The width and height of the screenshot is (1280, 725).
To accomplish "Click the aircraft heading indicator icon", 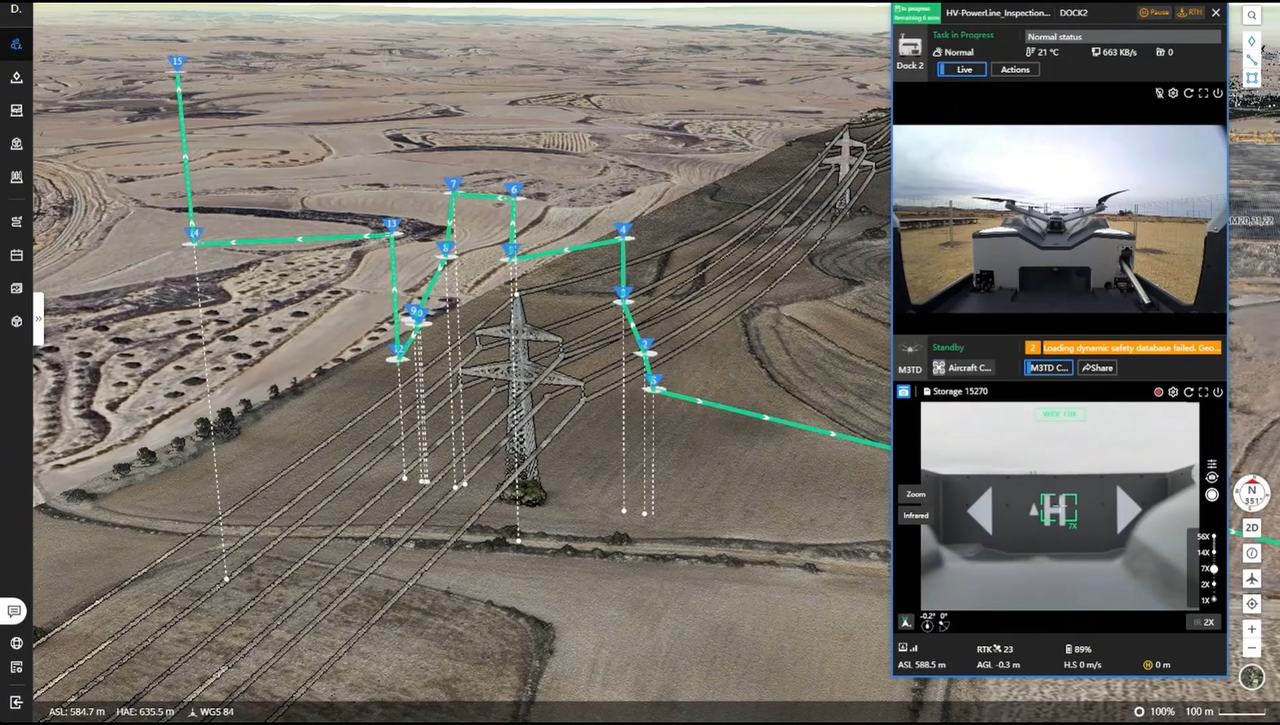I will [x=906, y=621].
